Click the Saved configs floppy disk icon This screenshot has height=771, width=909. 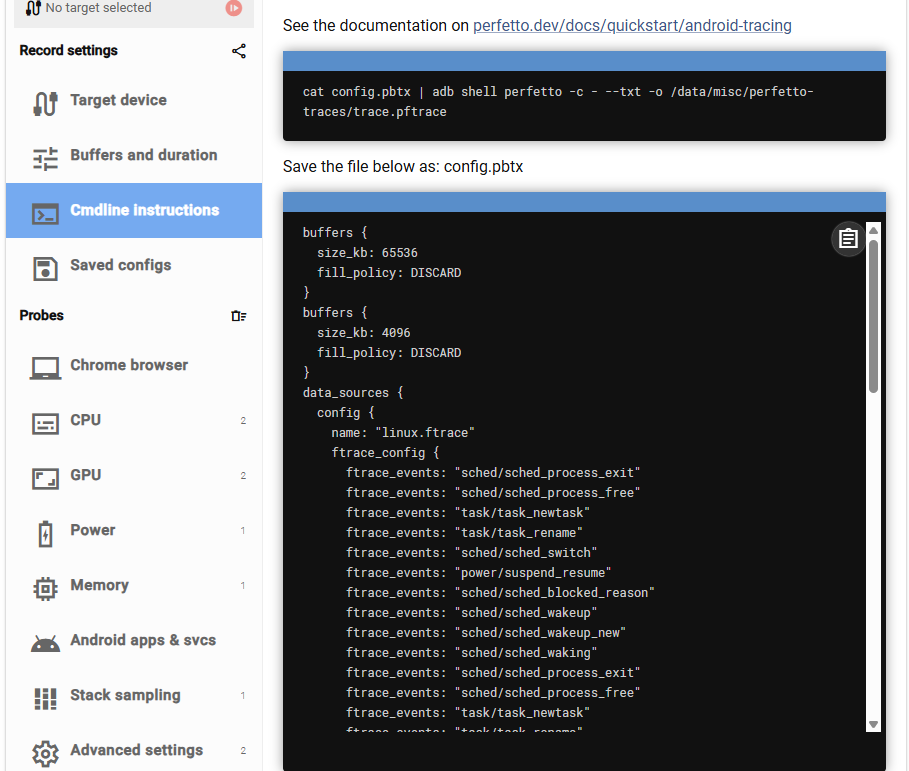point(45,267)
